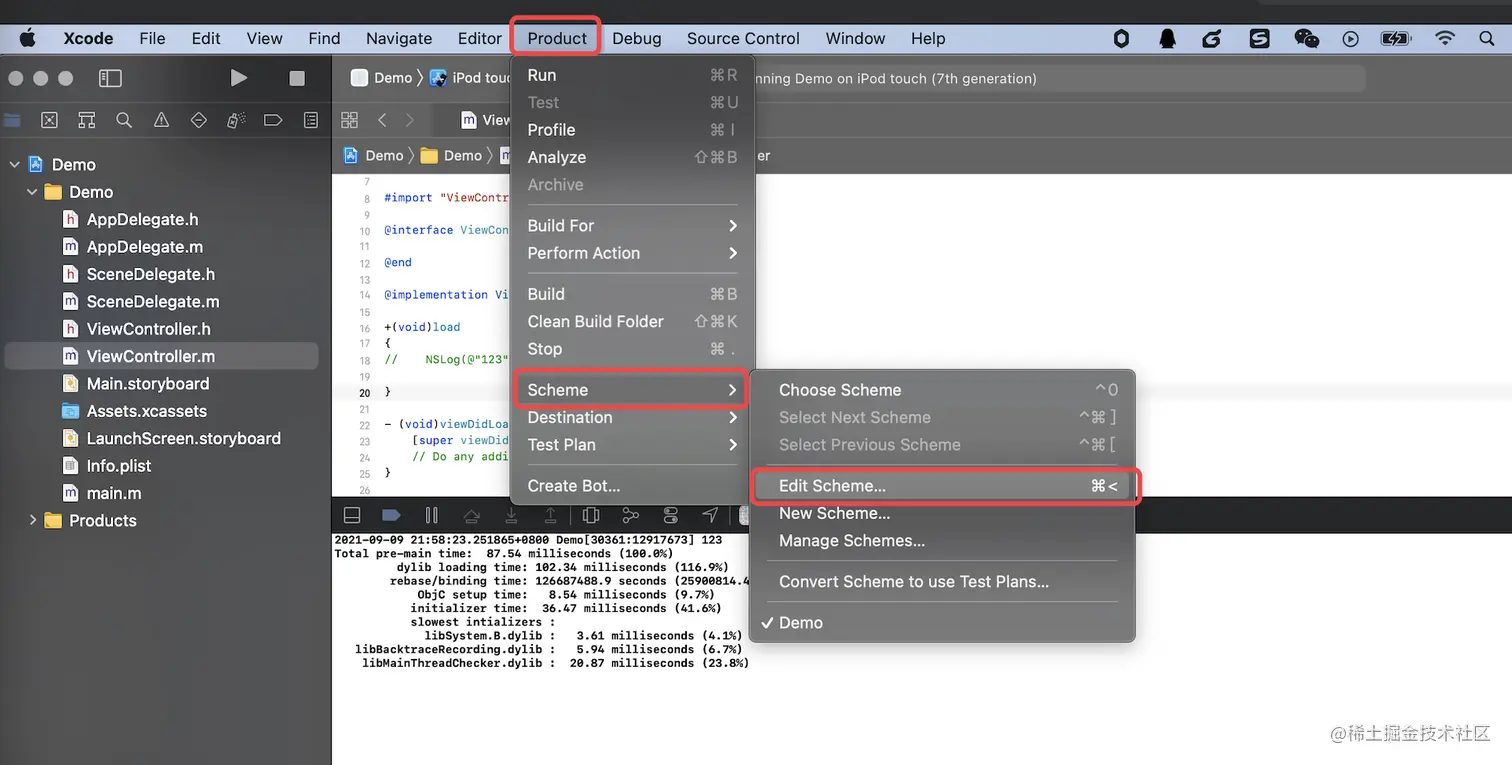Choose Create Bot… from the Product menu
The image size is (1512, 765).
[632, 485]
